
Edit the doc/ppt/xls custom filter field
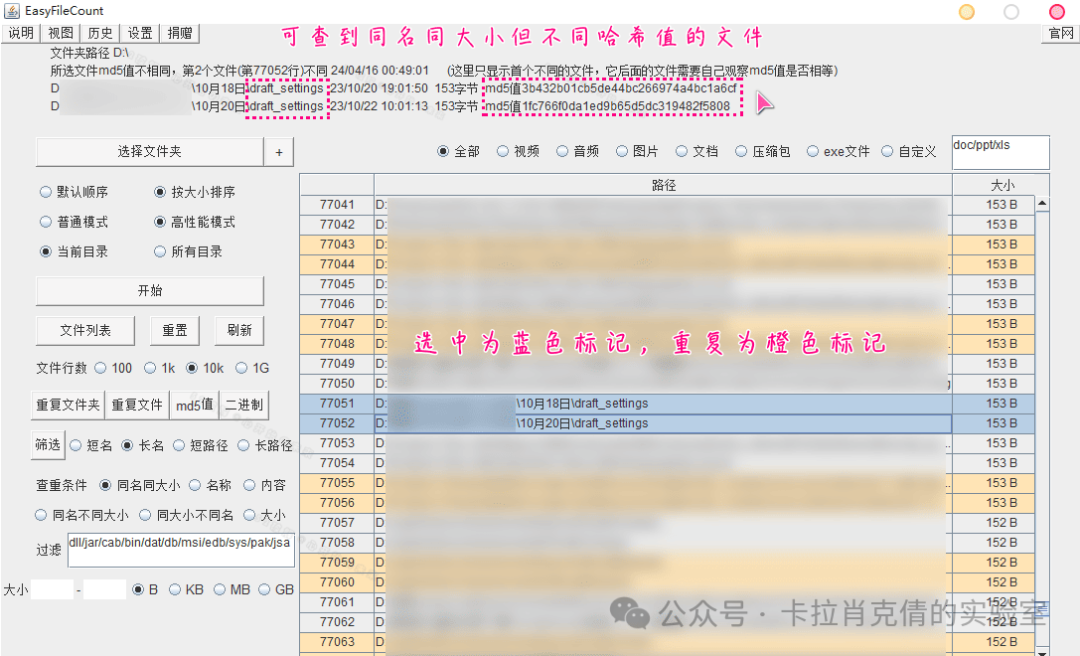click(1000, 152)
